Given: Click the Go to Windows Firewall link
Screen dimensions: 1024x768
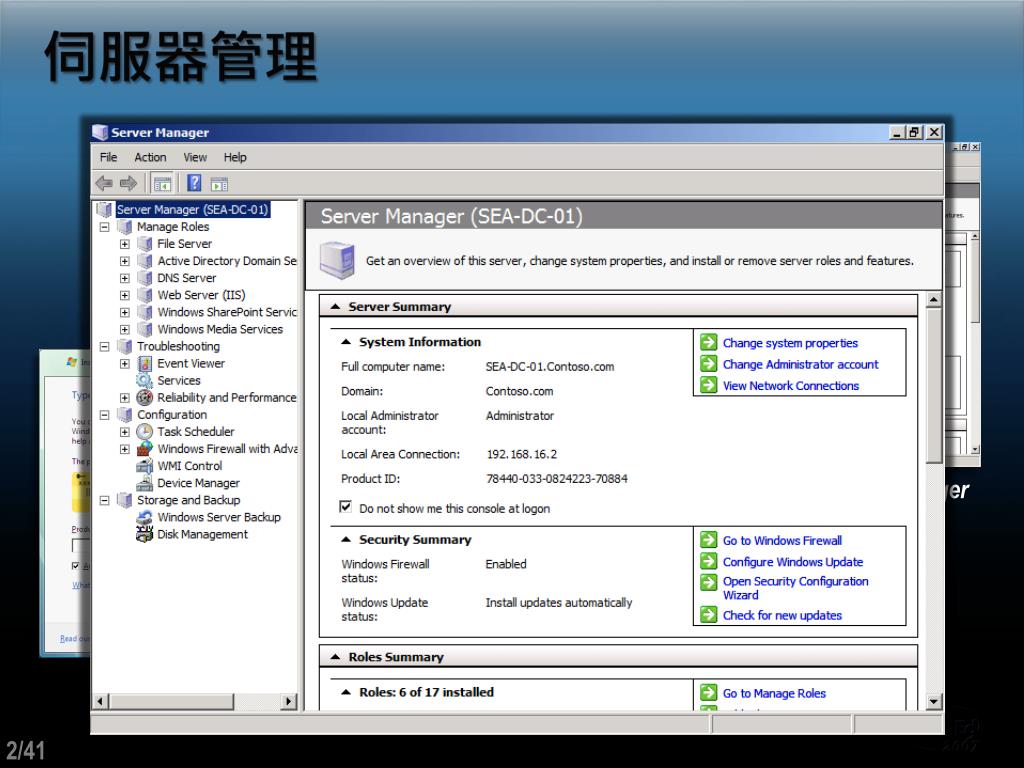Looking at the screenshot, I should [782, 541].
